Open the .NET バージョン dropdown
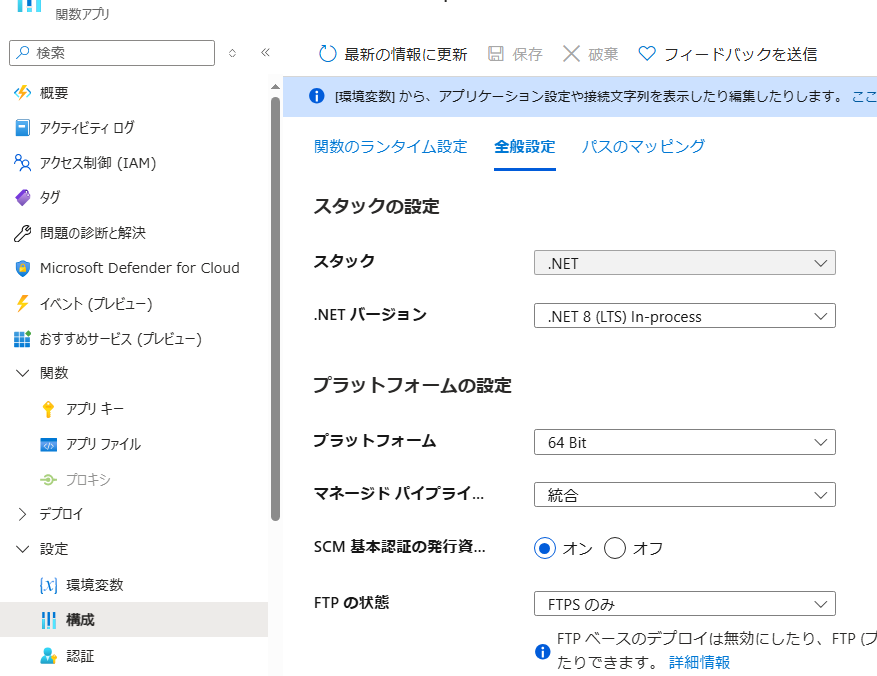 click(x=685, y=316)
